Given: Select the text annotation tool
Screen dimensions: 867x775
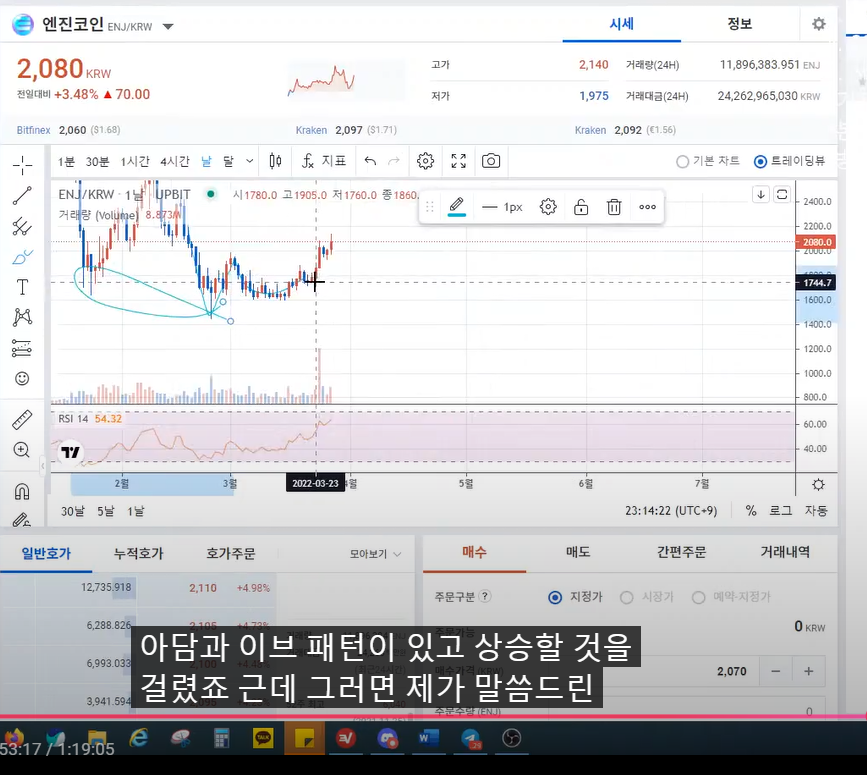Looking at the screenshot, I should [22, 287].
